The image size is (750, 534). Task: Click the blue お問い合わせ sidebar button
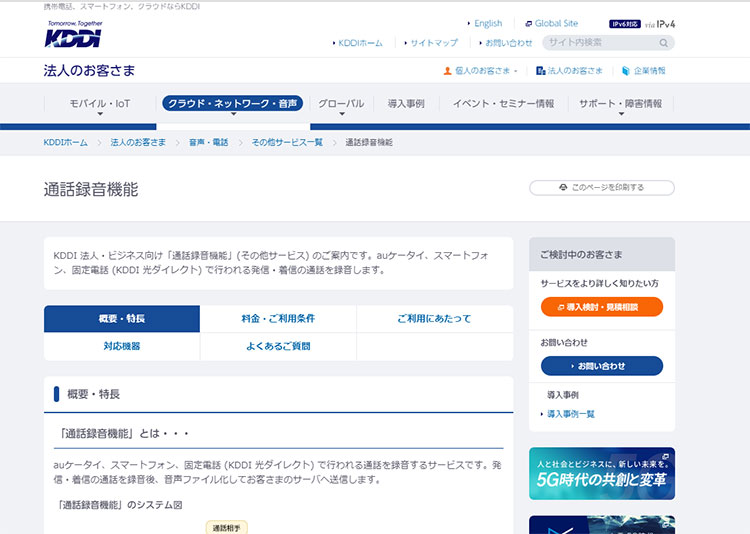point(602,366)
